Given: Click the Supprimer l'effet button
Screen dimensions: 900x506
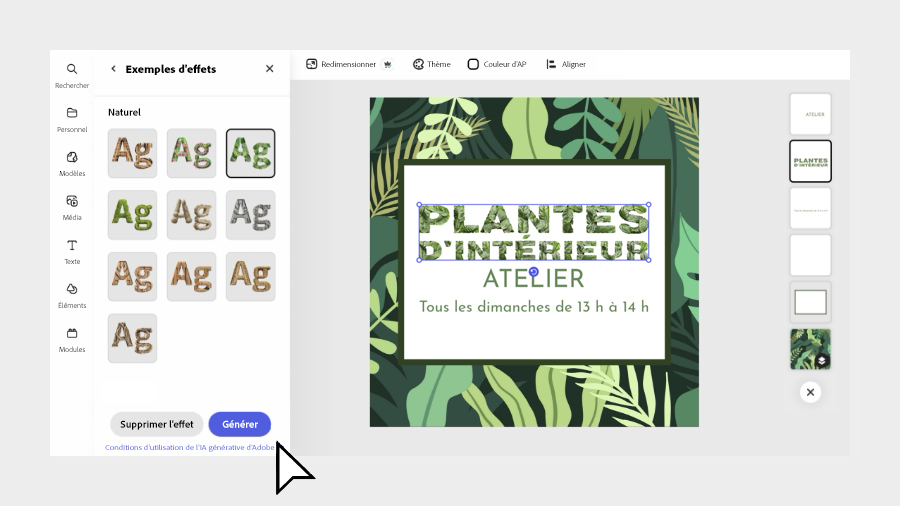Looking at the screenshot, I should pyautogui.click(x=156, y=424).
